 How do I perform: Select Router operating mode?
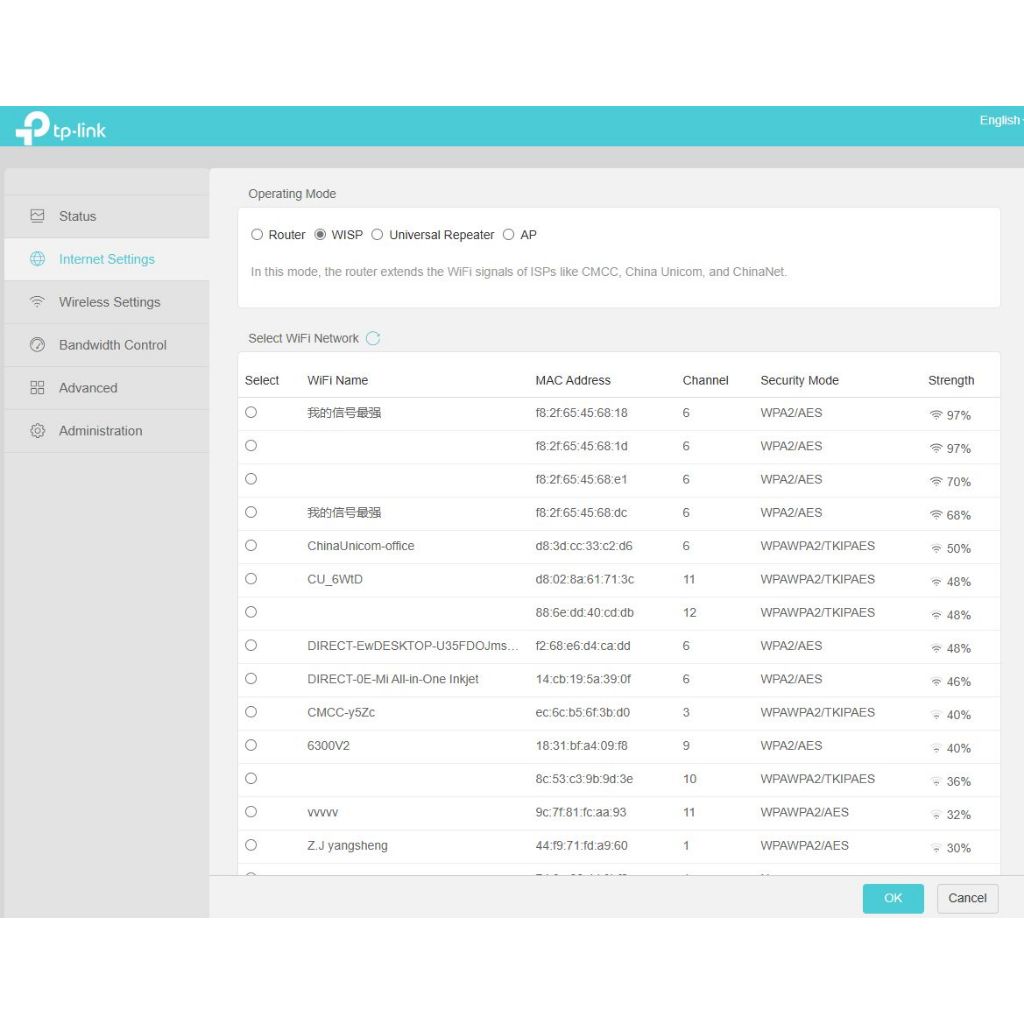(x=257, y=235)
